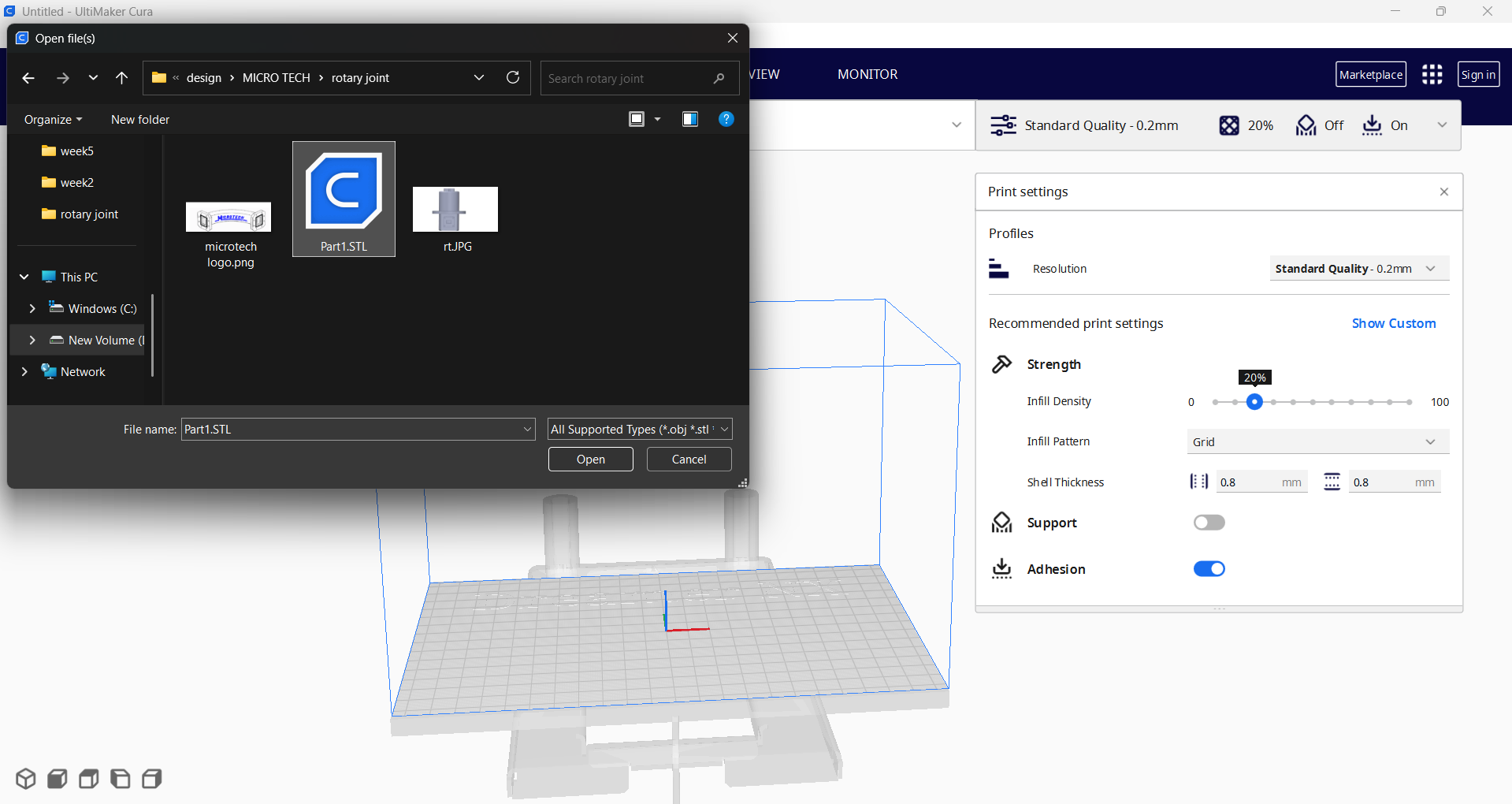Viewport: 1512px width, 804px height.
Task: Click the Sign in button
Action: [1478, 75]
